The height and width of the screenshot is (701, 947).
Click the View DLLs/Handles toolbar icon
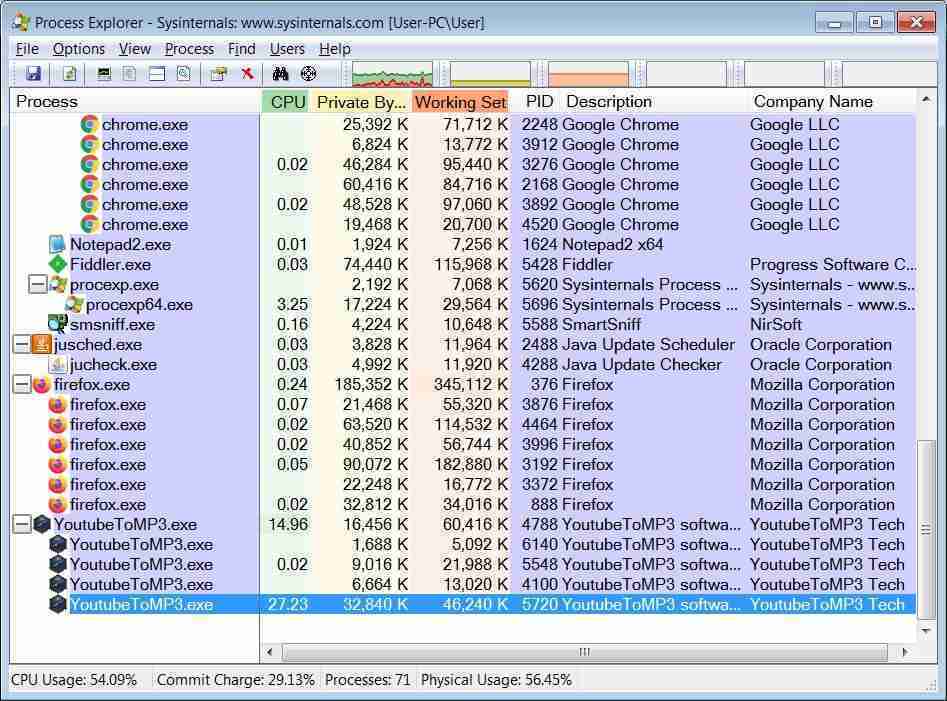click(184, 74)
